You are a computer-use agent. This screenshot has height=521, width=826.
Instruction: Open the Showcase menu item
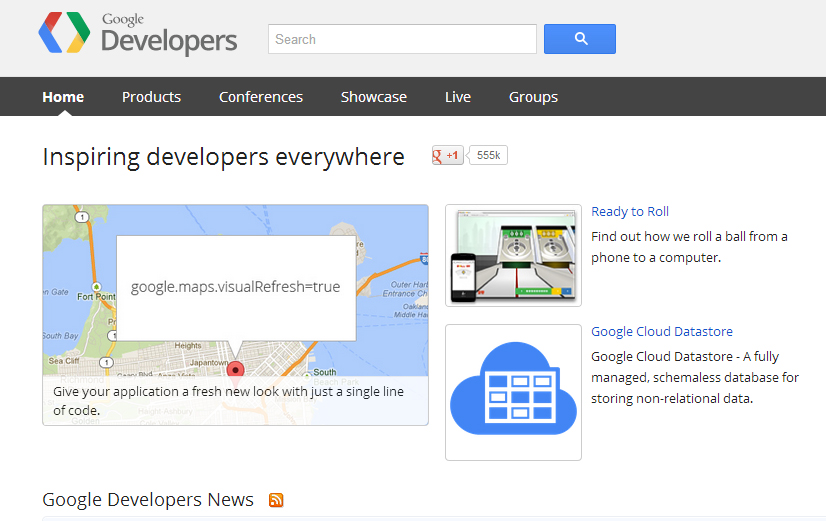click(x=373, y=97)
